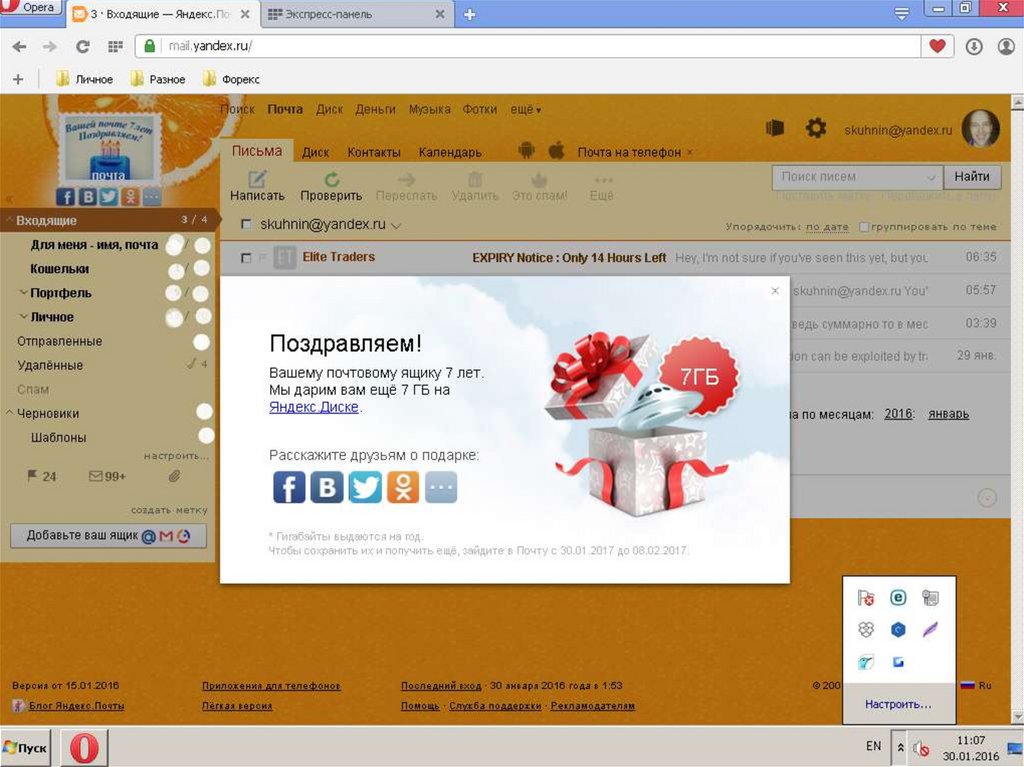Screen dimensions: 1024x767
Task: Show hidden tray icons arrow
Action: coord(900,747)
